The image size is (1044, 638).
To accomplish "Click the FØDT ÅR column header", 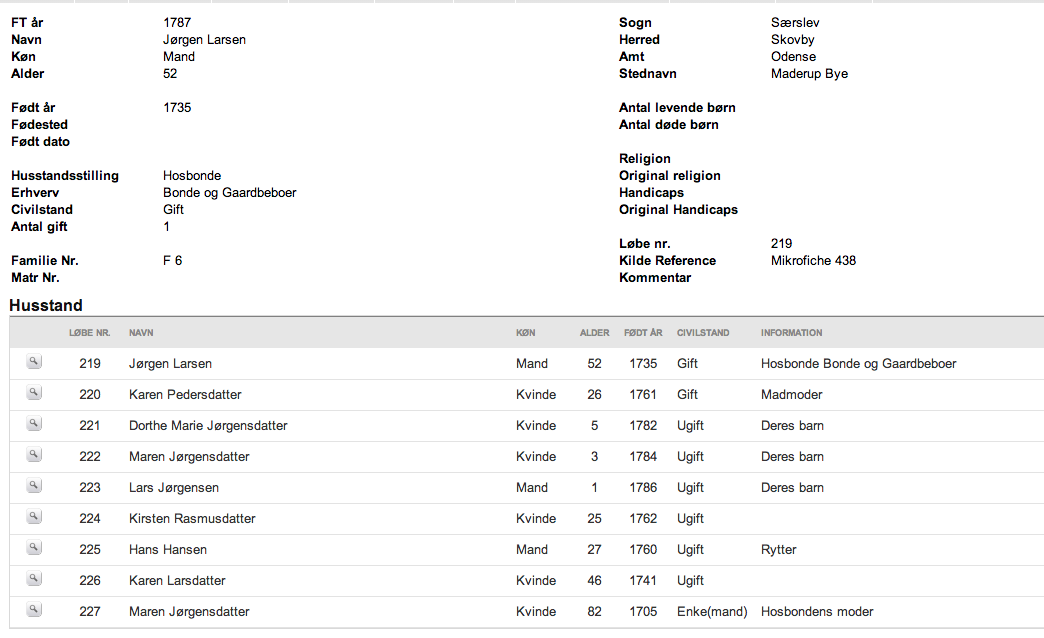I will click(x=643, y=332).
